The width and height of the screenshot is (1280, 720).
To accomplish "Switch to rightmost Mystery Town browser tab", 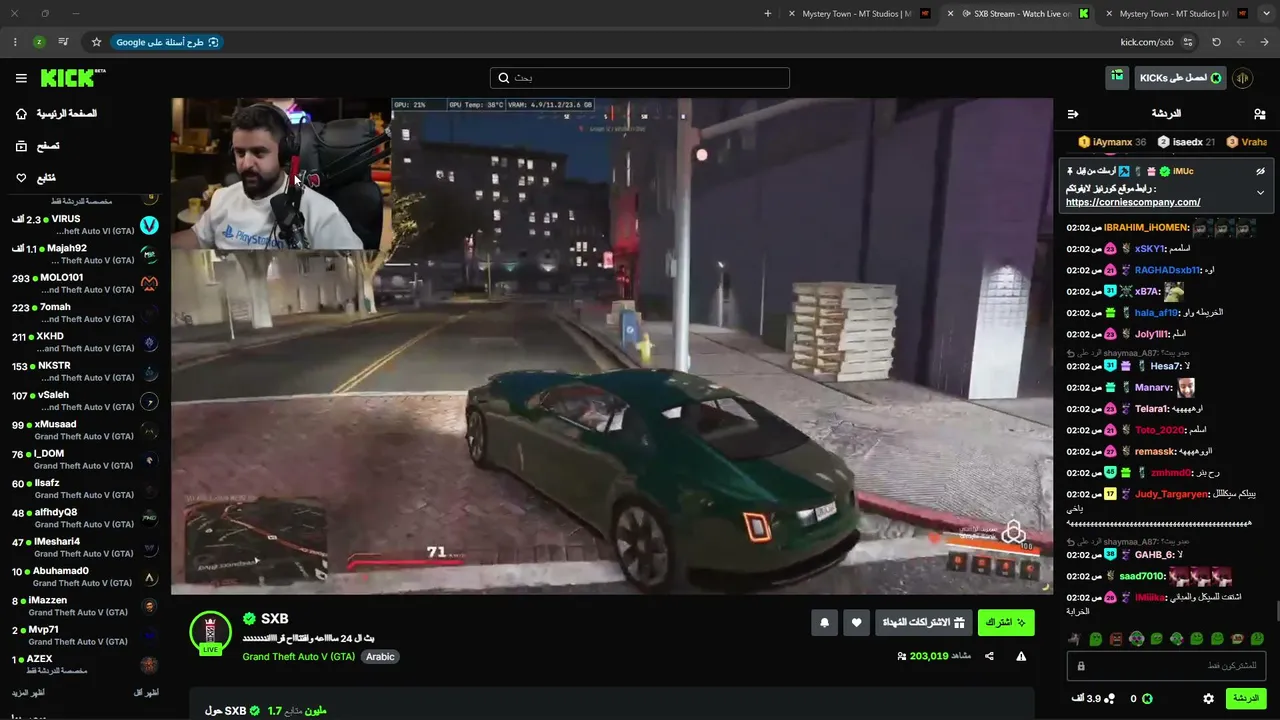I will click(x=1174, y=14).
